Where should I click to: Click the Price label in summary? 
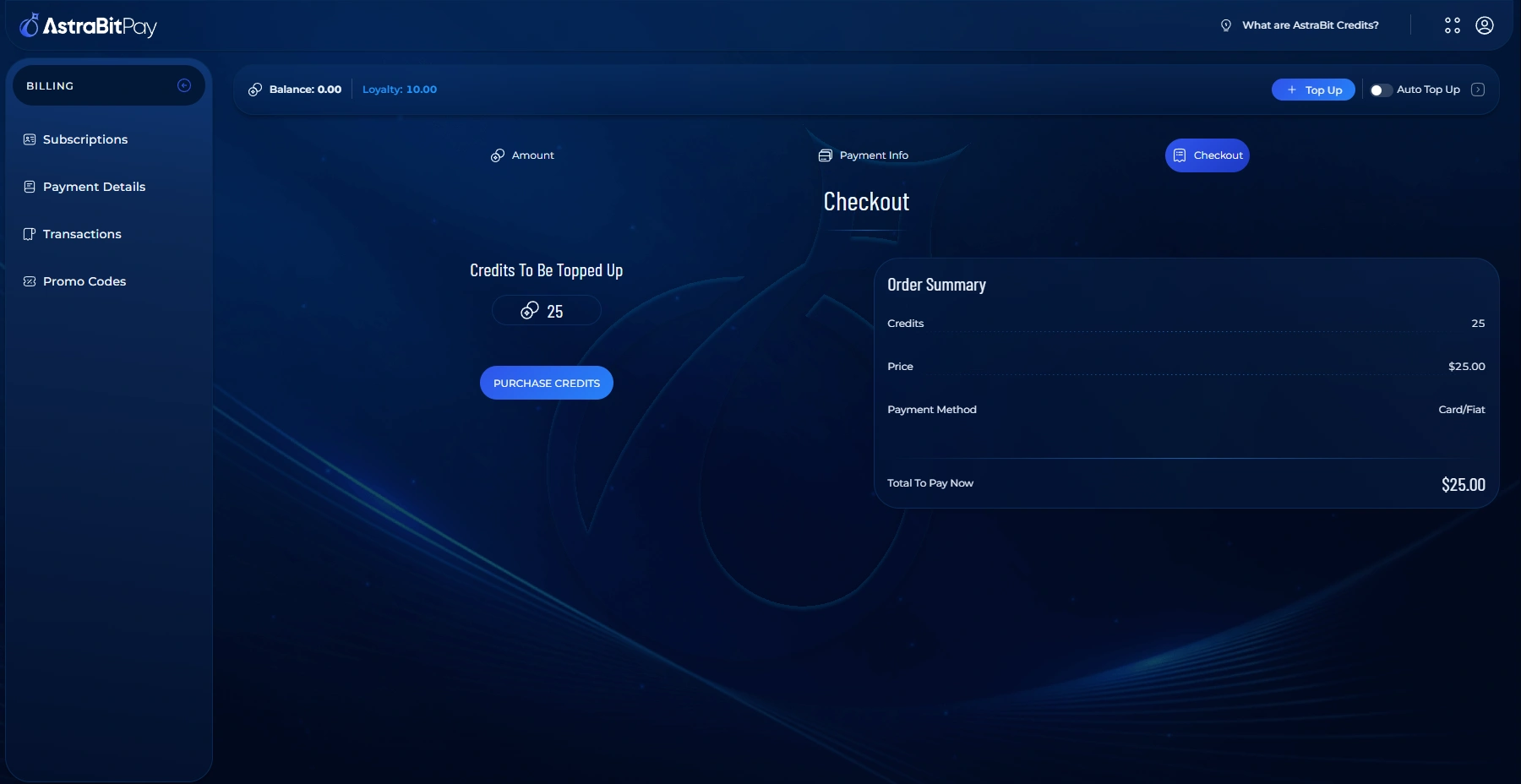pos(900,367)
